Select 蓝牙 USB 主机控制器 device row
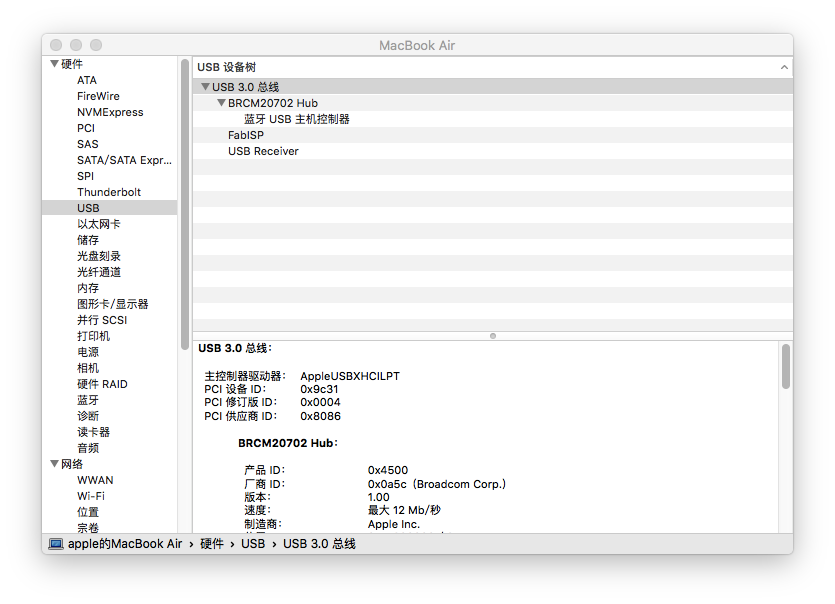835x604 pixels. (493, 119)
